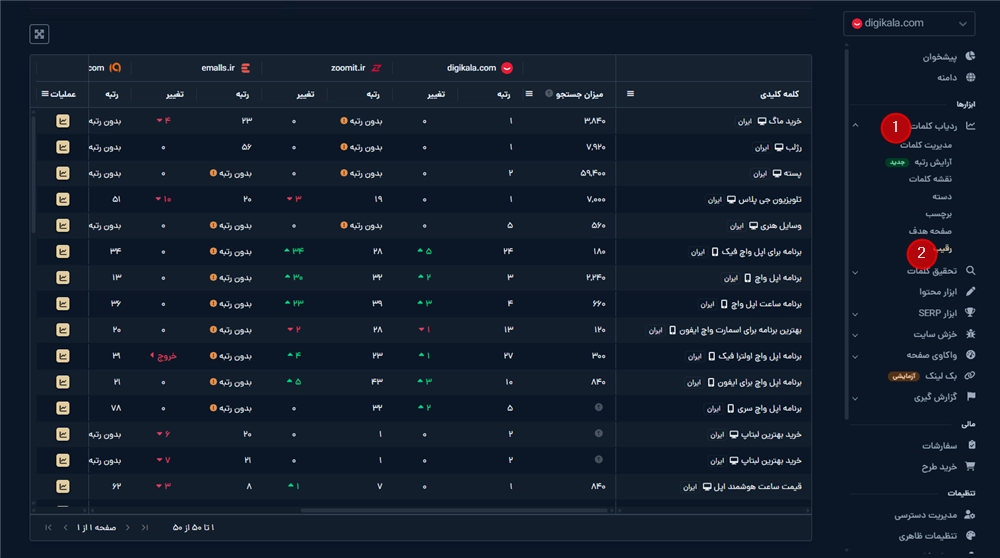The image size is (1000, 558).
Task: Open chart icon for برنامه ساعت اپل واچ row
Action: [62, 304]
